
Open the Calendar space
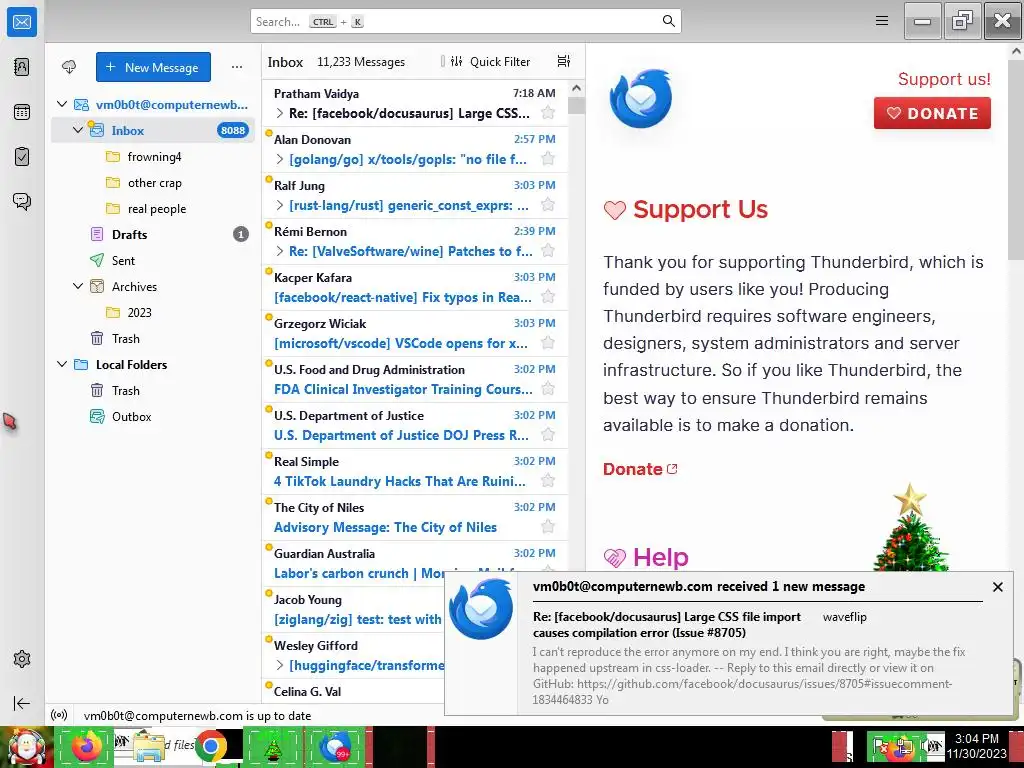click(22, 112)
